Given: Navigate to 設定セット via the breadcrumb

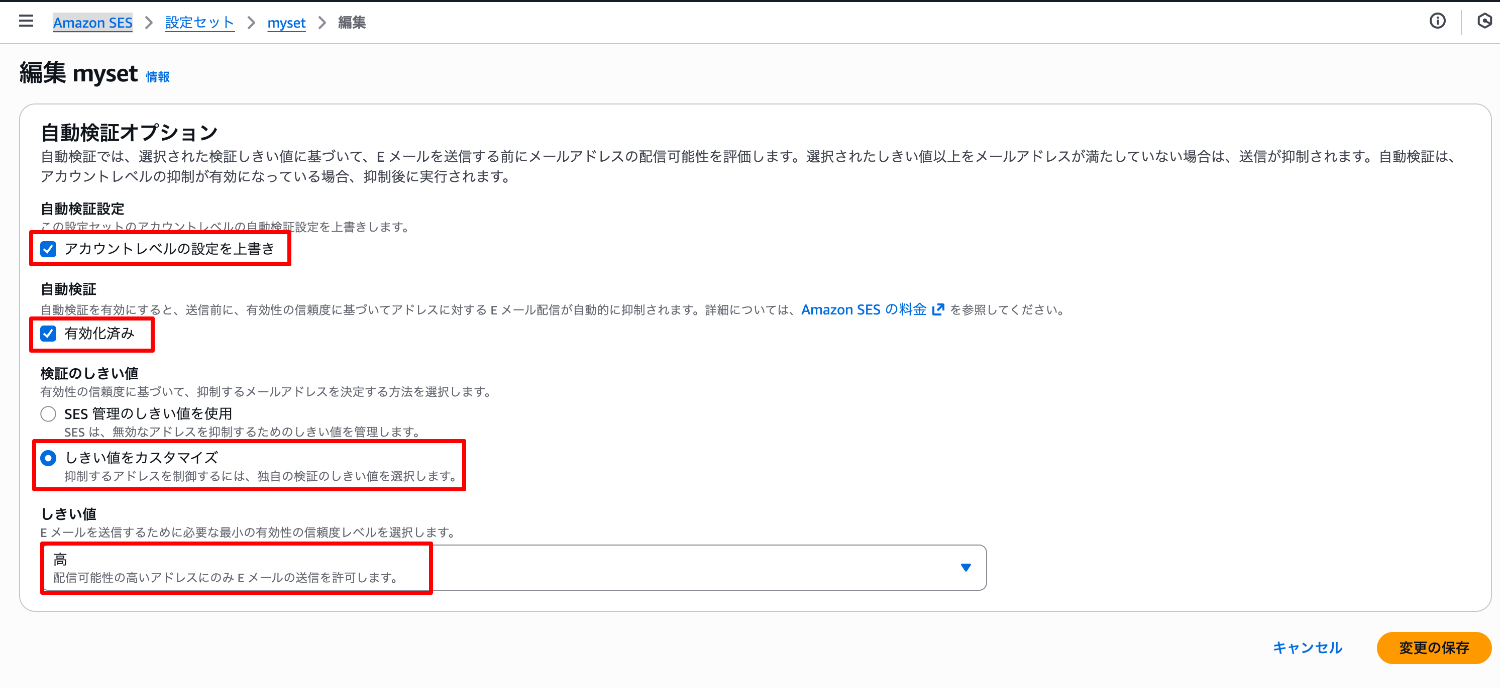Looking at the screenshot, I should pos(199,21).
